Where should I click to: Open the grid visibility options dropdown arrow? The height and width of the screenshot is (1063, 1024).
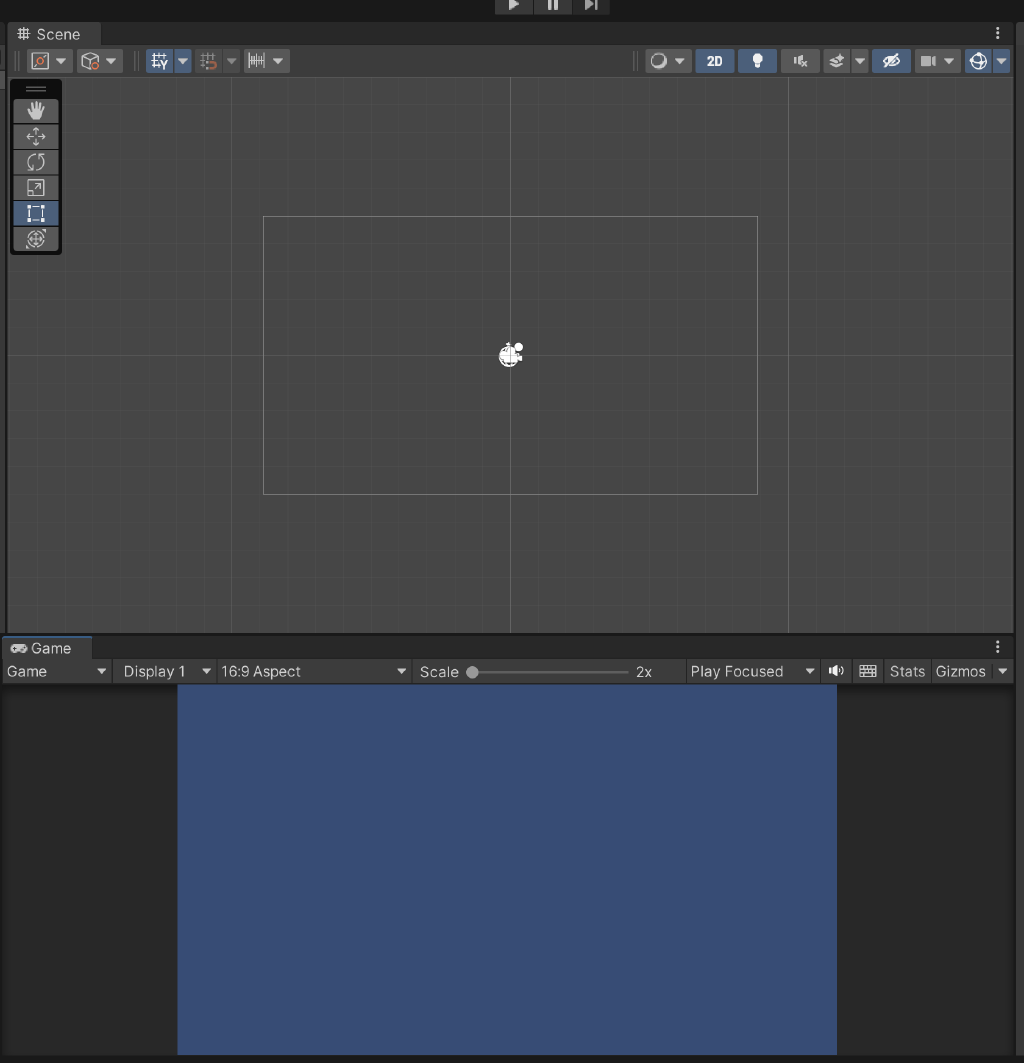183,61
